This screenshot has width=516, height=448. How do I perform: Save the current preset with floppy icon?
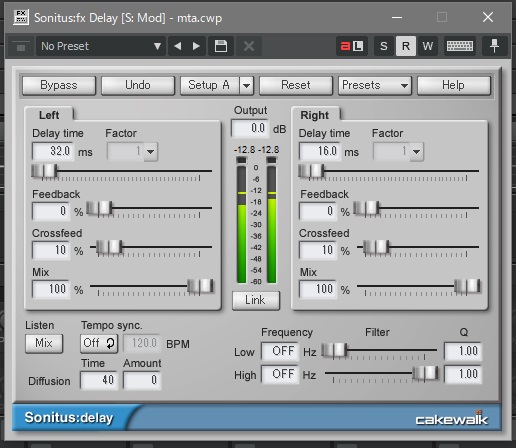tap(221, 46)
